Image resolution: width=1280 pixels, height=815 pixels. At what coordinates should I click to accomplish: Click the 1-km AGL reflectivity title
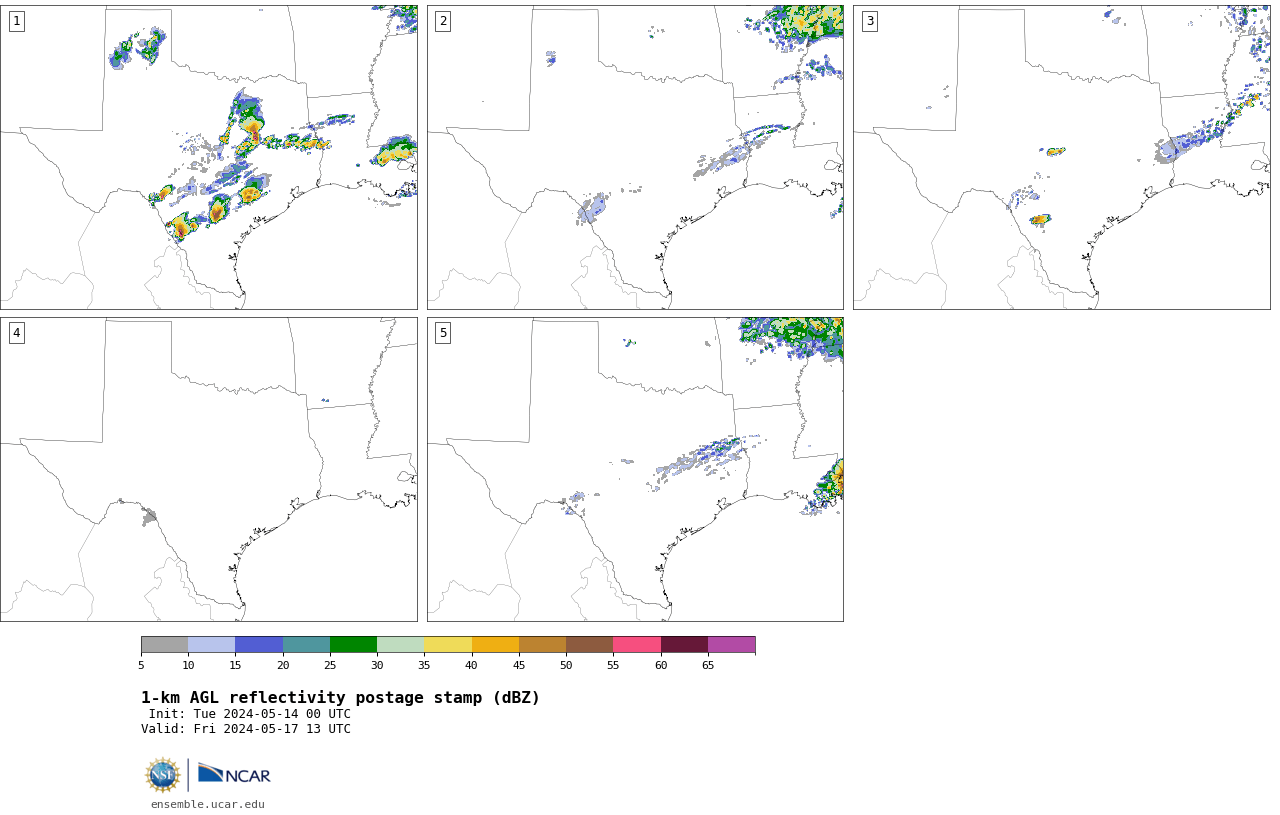340,698
